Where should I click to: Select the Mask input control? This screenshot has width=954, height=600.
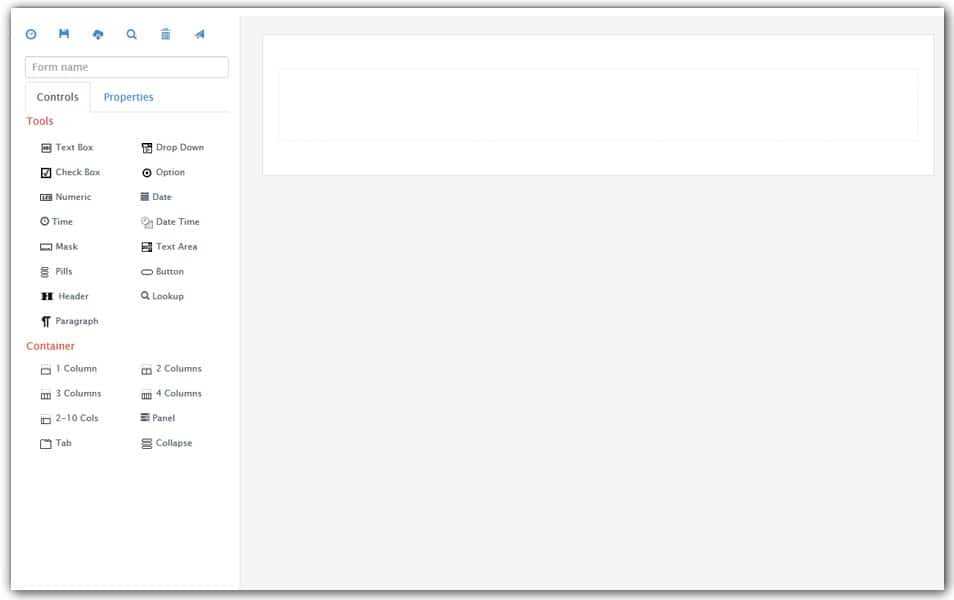pos(65,246)
